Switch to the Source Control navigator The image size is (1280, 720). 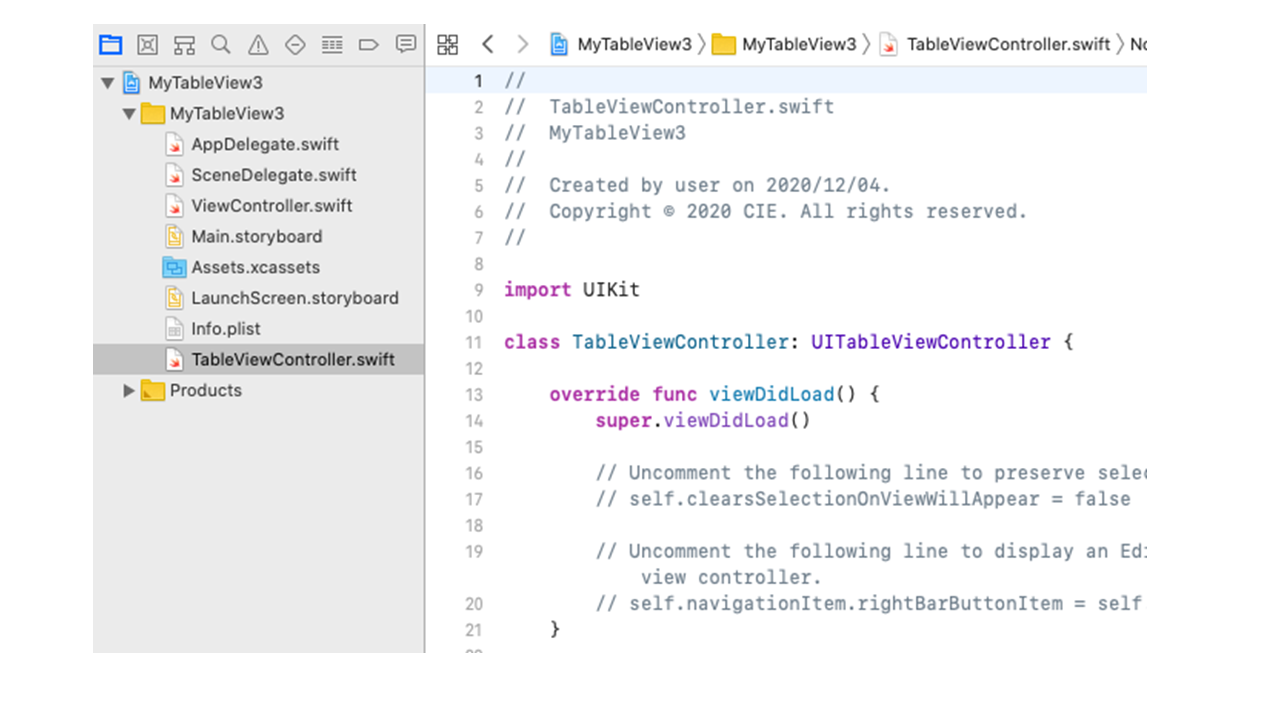(x=147, y=44)
